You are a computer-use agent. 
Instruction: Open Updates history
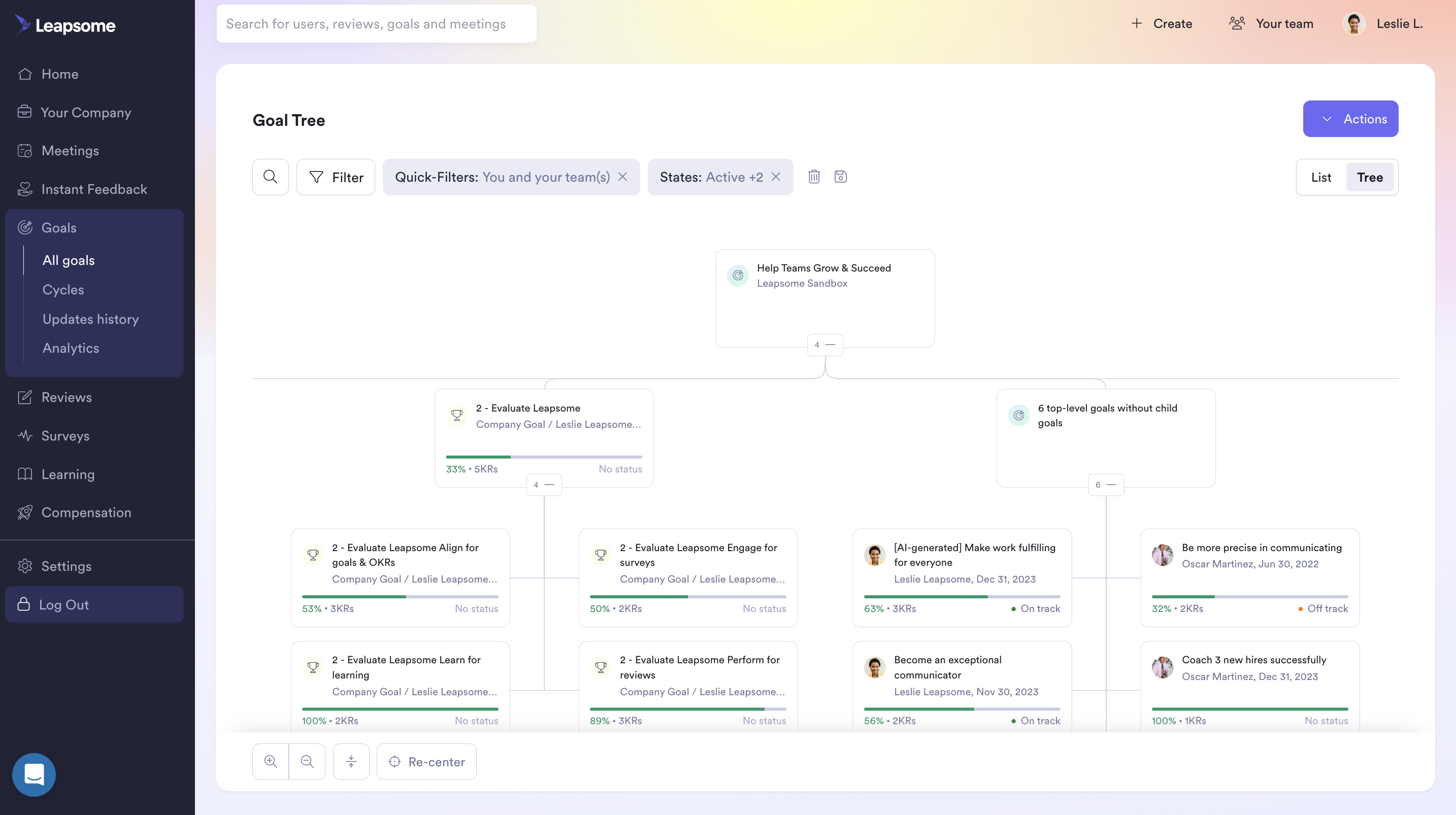coord(90,319)
